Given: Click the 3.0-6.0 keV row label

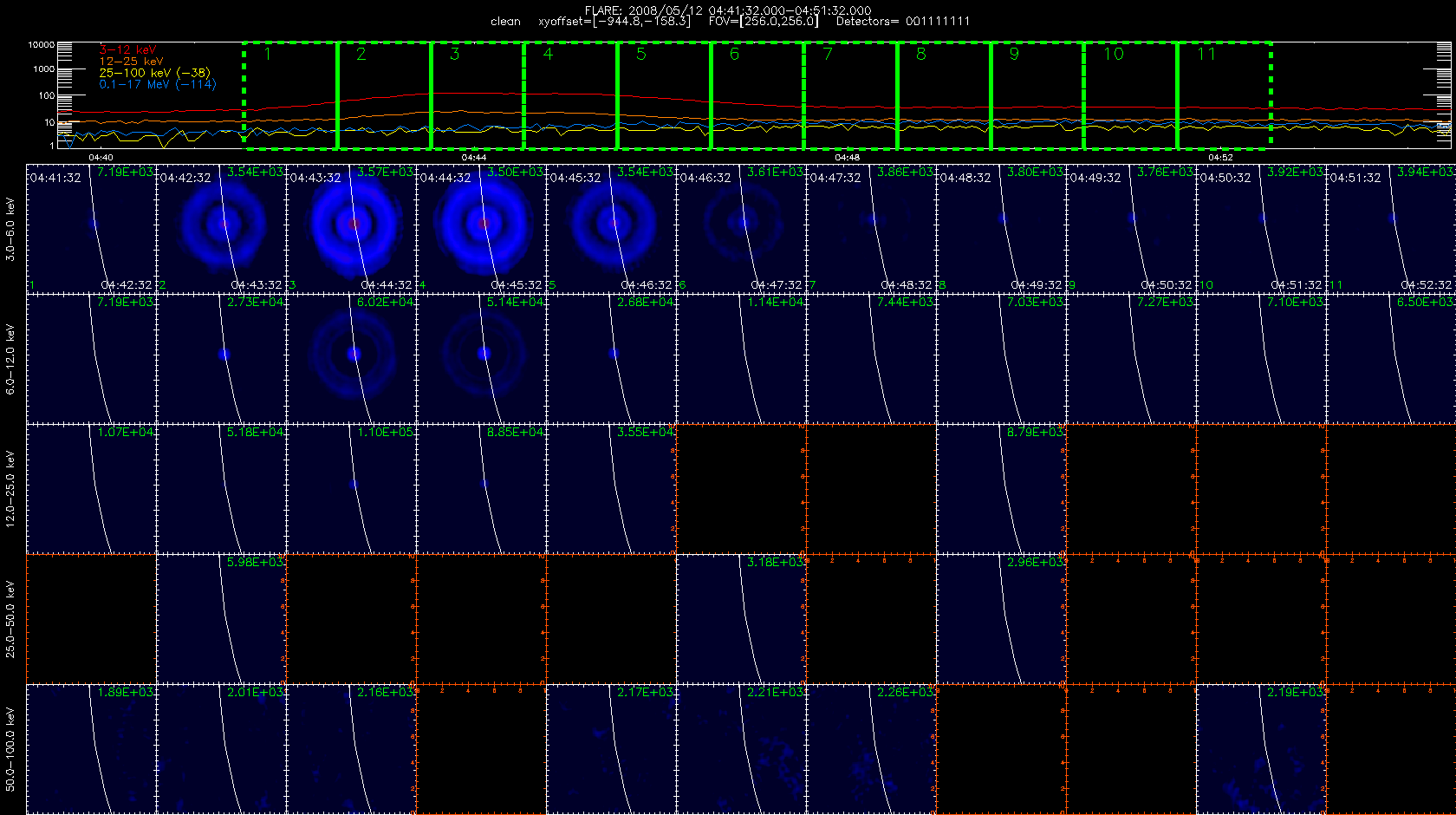Looking at the screenshot, I should (10, 229).
